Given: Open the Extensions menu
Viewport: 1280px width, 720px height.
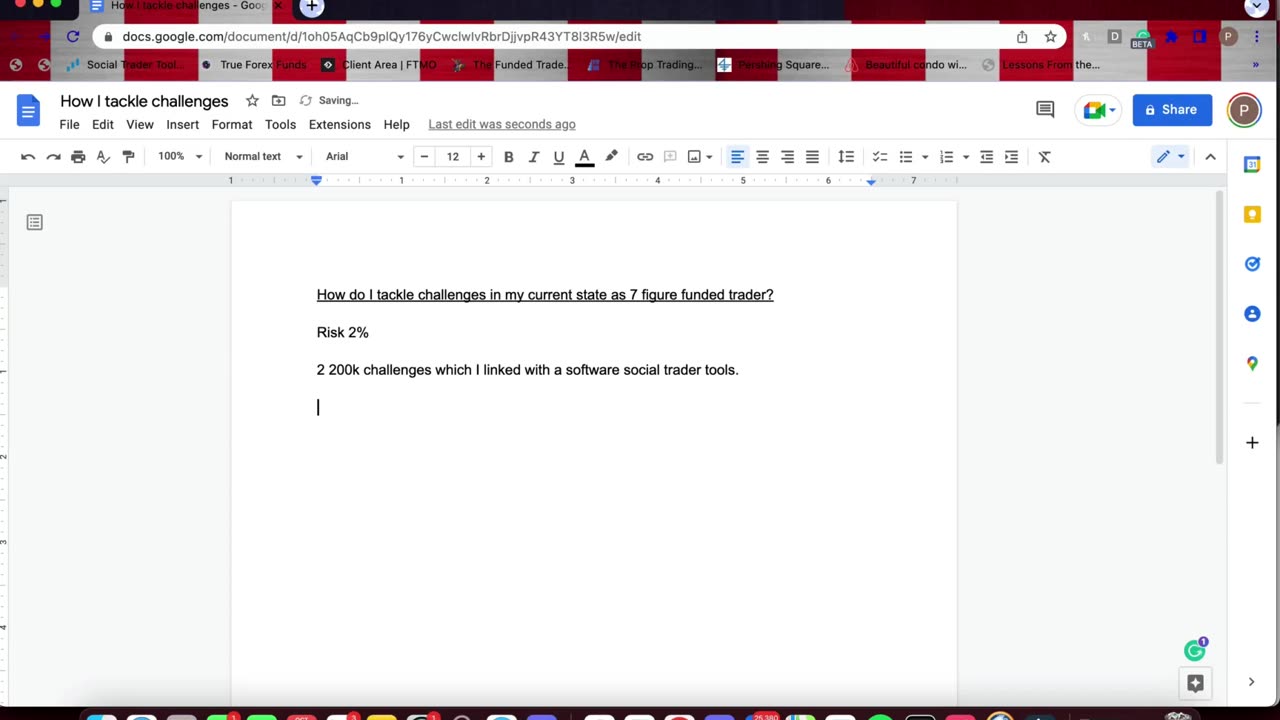Looking at the screenshot, I should (x=340, y=125).
